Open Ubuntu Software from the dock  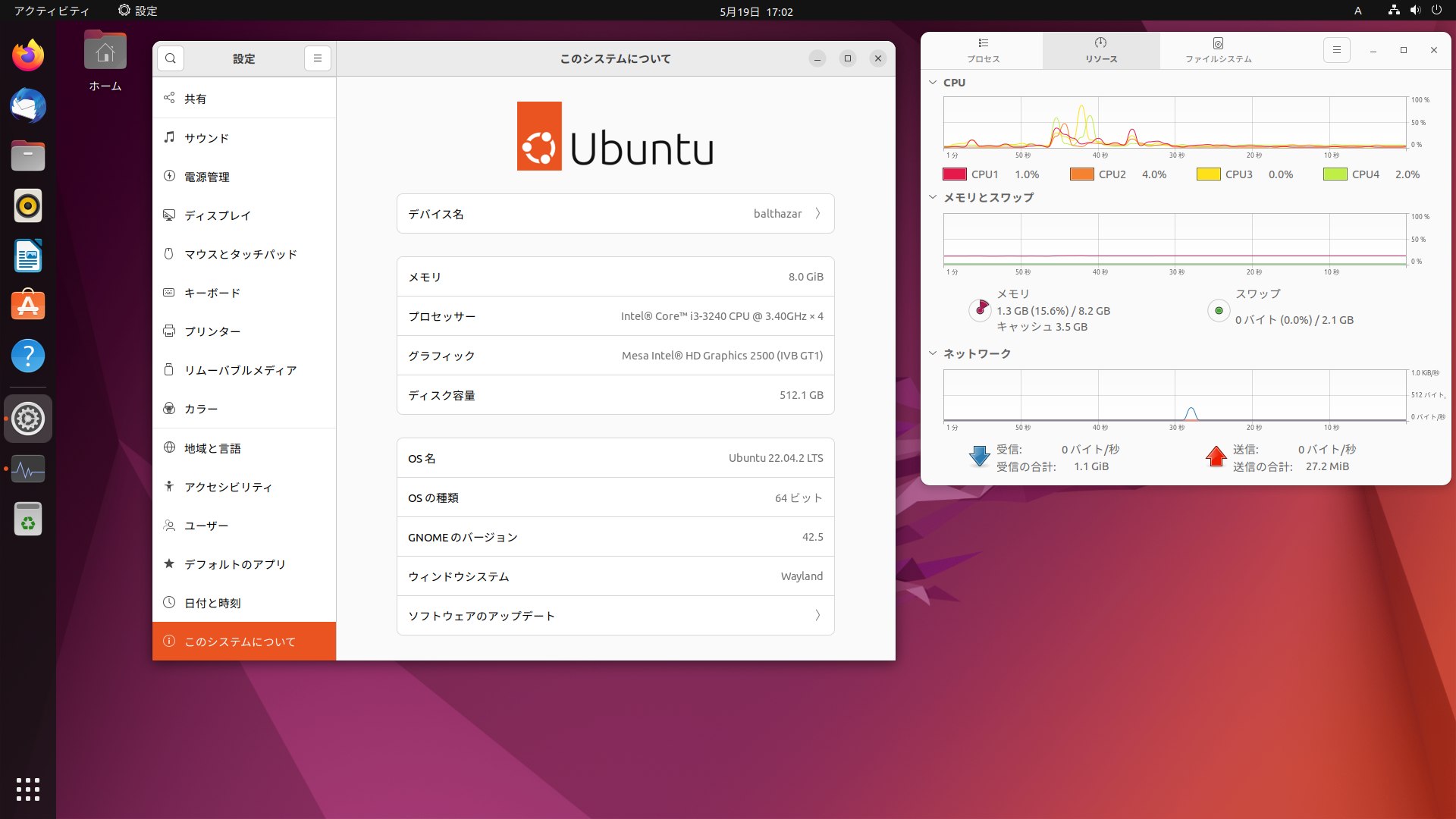[28, 306]
